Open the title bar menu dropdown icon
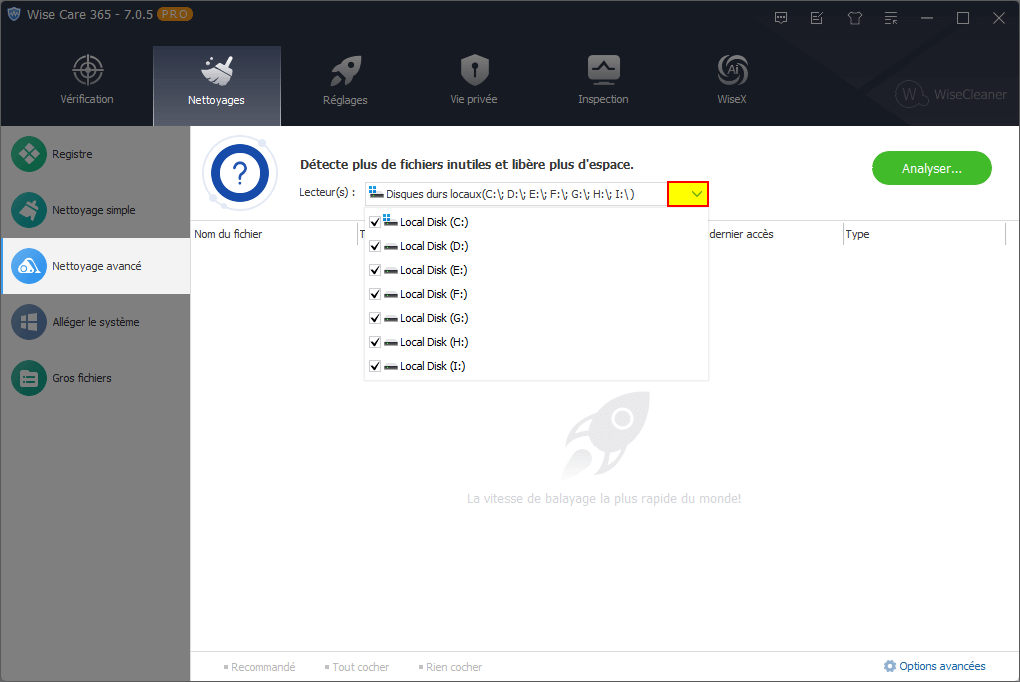Screen dimensions: 1020x682 point(890,18)
